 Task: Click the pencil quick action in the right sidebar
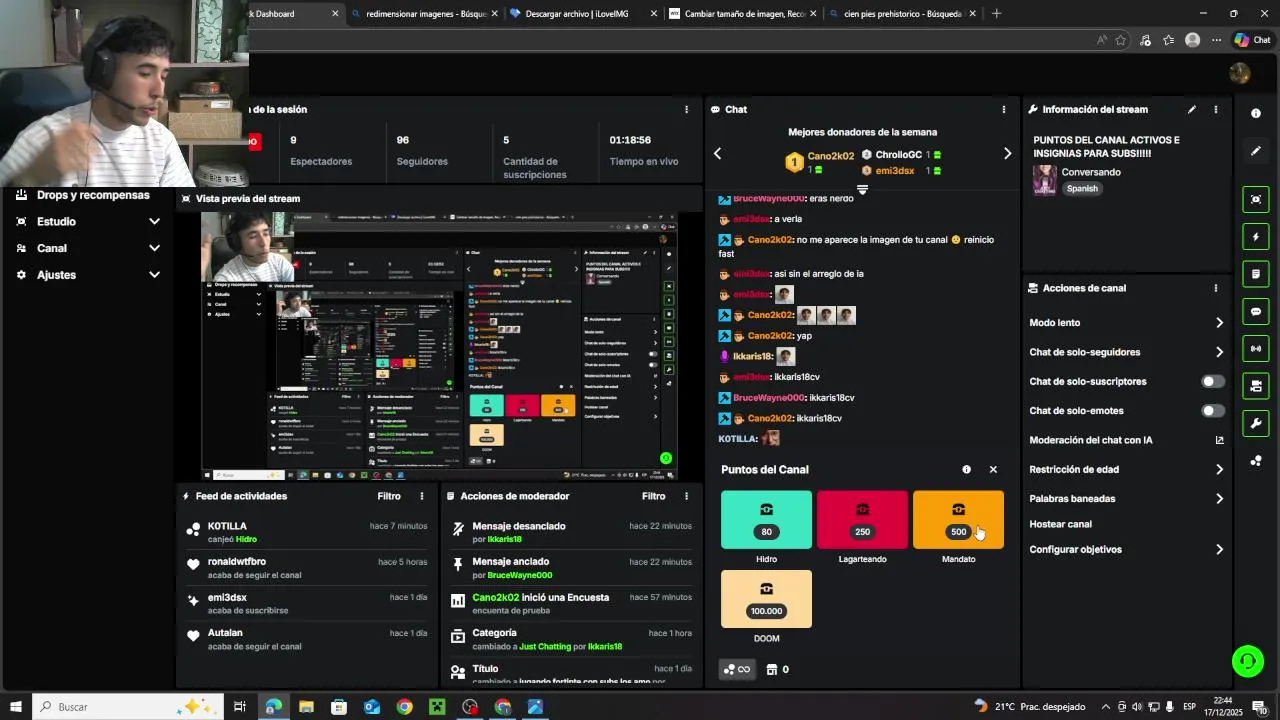coord(1256,151)
